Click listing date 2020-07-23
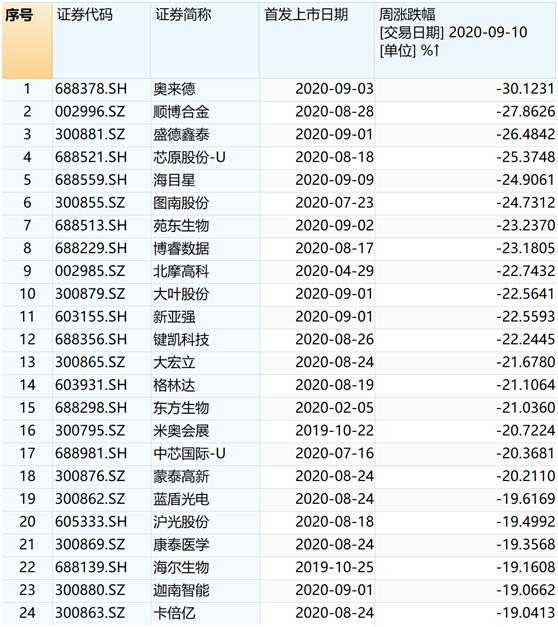558x627 pixels. tap(334, 203)
